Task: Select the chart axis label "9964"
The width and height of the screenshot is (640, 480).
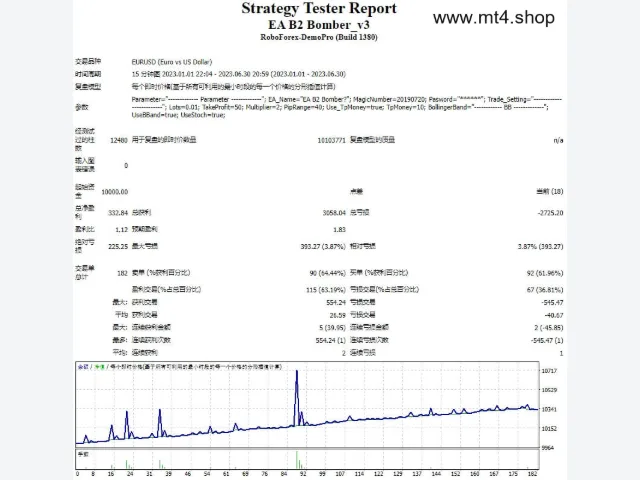Action: (548, 448)
